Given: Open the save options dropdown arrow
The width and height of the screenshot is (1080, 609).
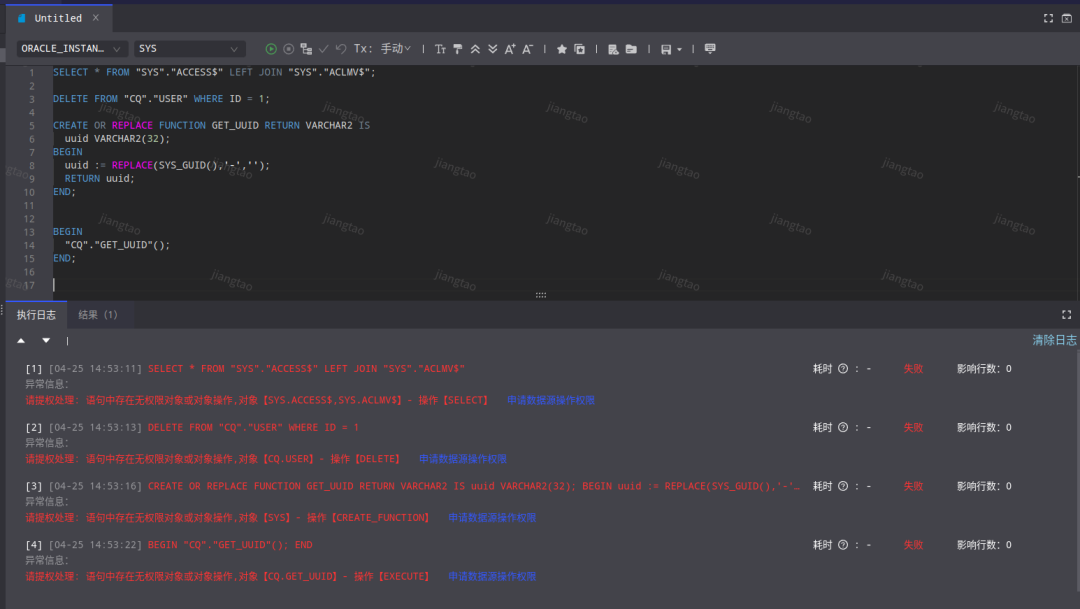Looking at the screenshot, I should click(x=680, y=49).
